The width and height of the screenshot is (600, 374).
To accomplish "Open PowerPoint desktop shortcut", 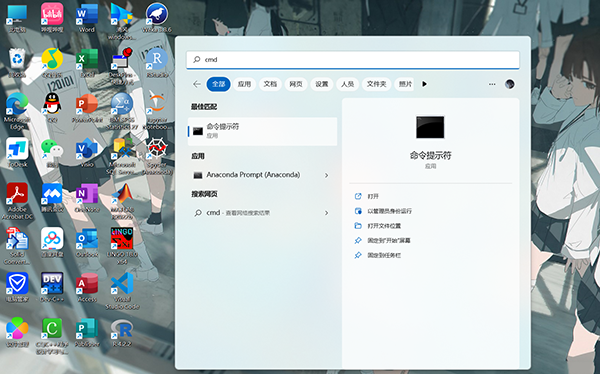I will click(x=87, y=107).
